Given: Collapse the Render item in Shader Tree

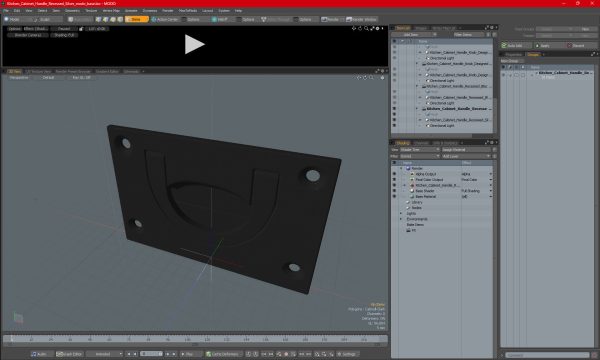Looking at the screenshot, I should 401,168.
